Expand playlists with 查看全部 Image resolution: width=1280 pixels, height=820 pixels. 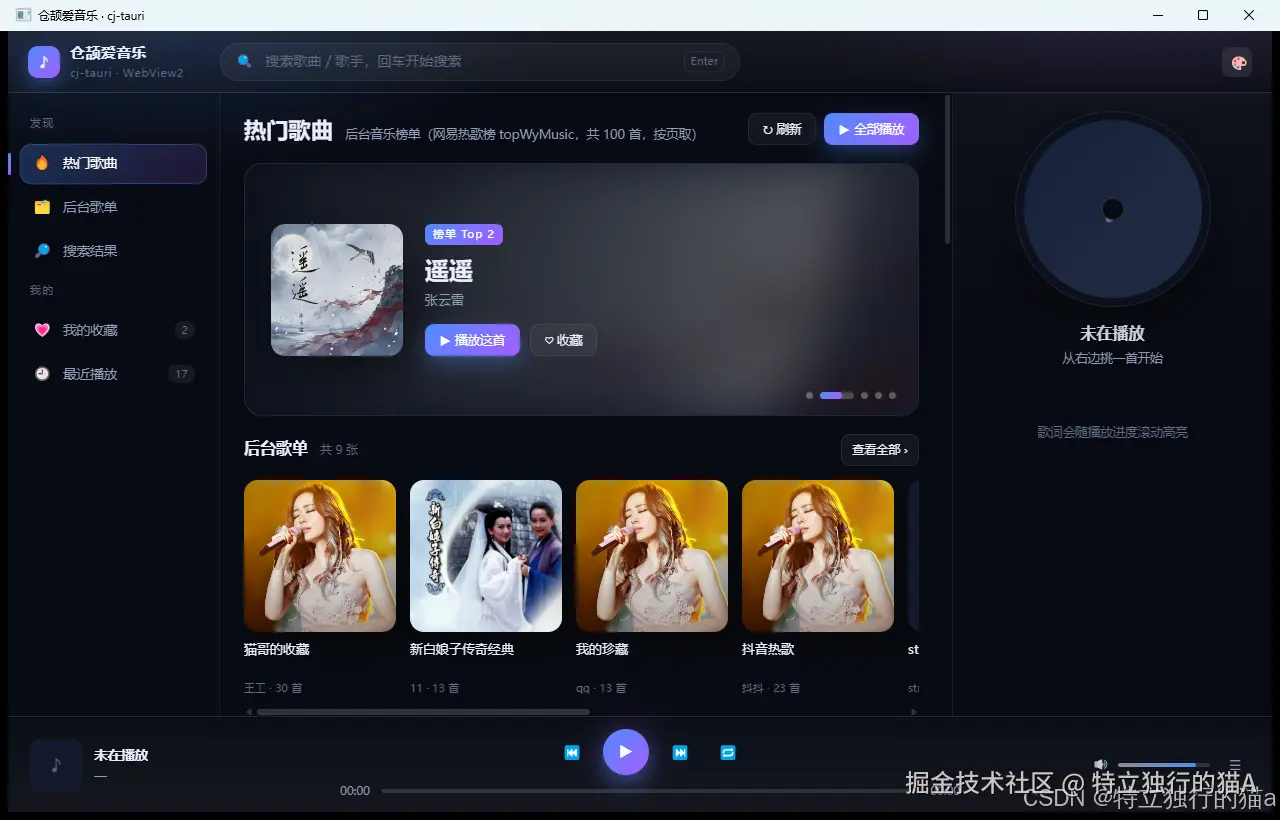pyautogui.click(x=880, y=450)
